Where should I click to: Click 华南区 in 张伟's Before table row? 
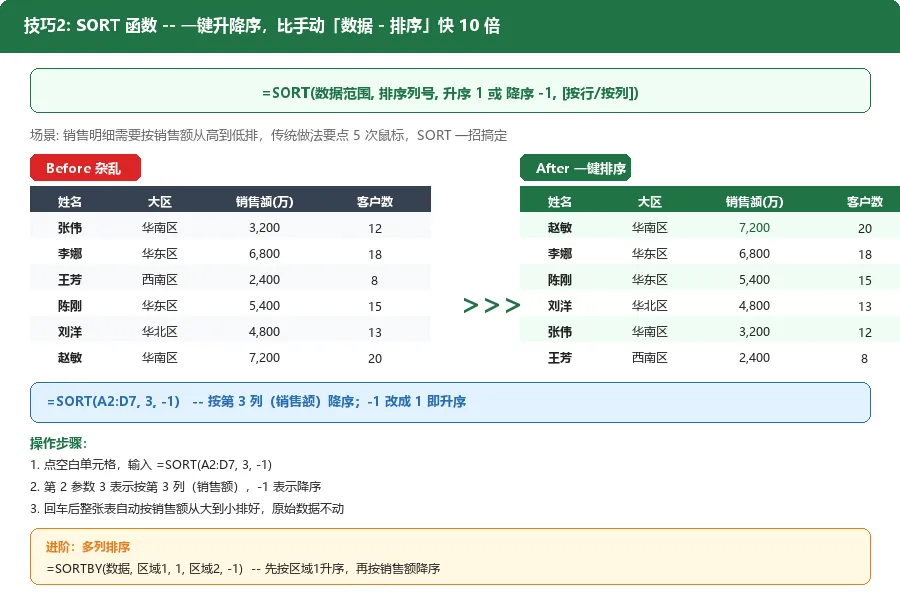click(x=160, y=228)
